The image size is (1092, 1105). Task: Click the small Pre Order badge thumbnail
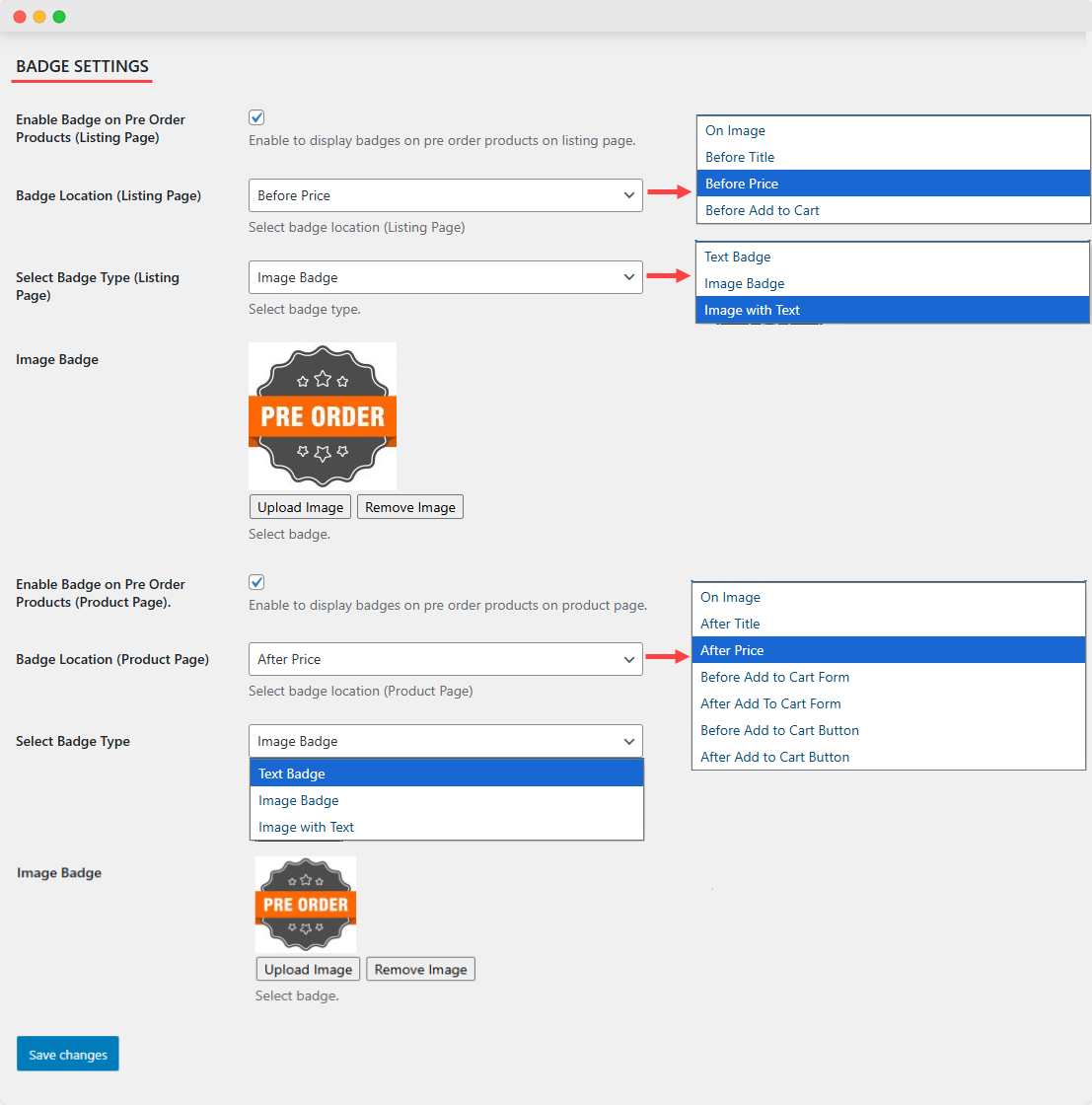[x=306, y=904]
